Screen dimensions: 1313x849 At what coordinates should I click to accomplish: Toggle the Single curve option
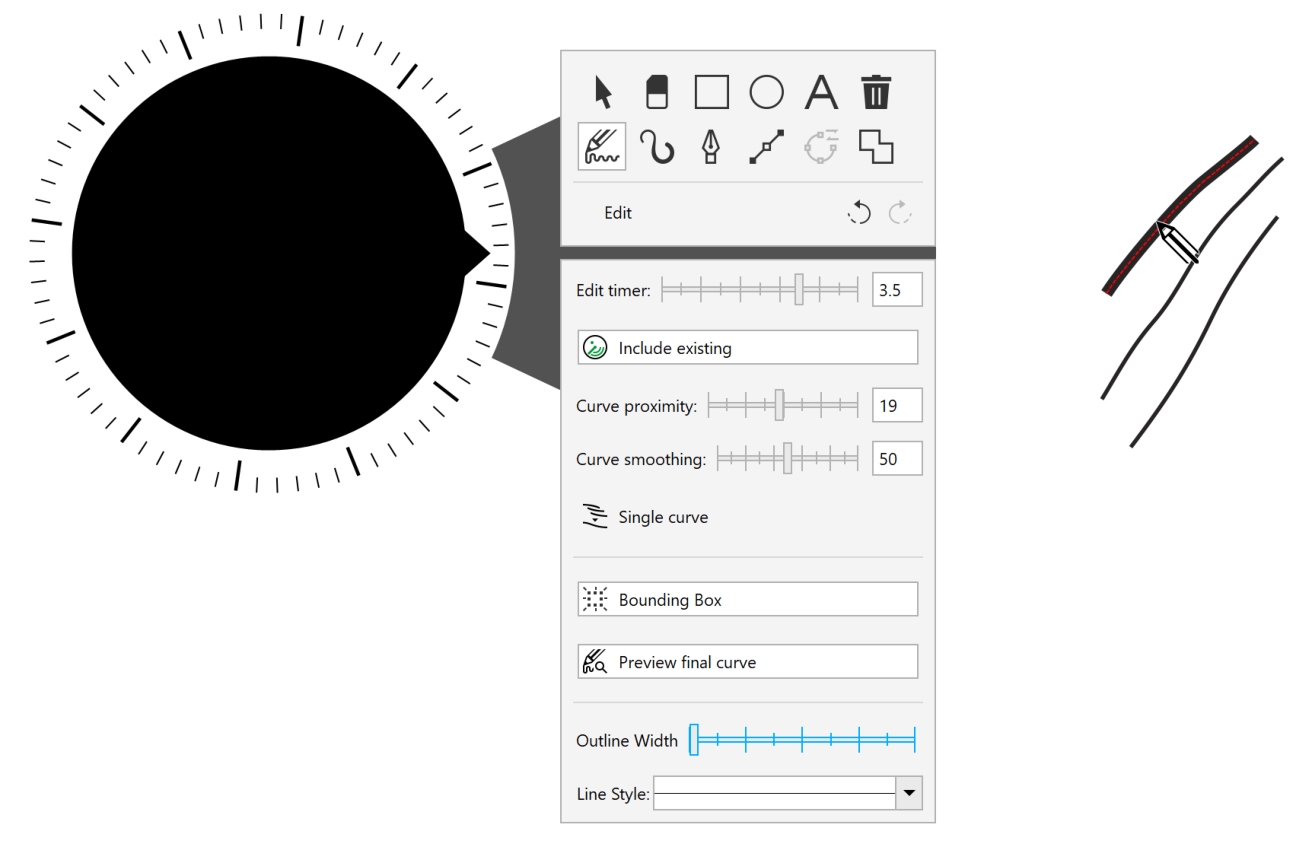[646, 517]
